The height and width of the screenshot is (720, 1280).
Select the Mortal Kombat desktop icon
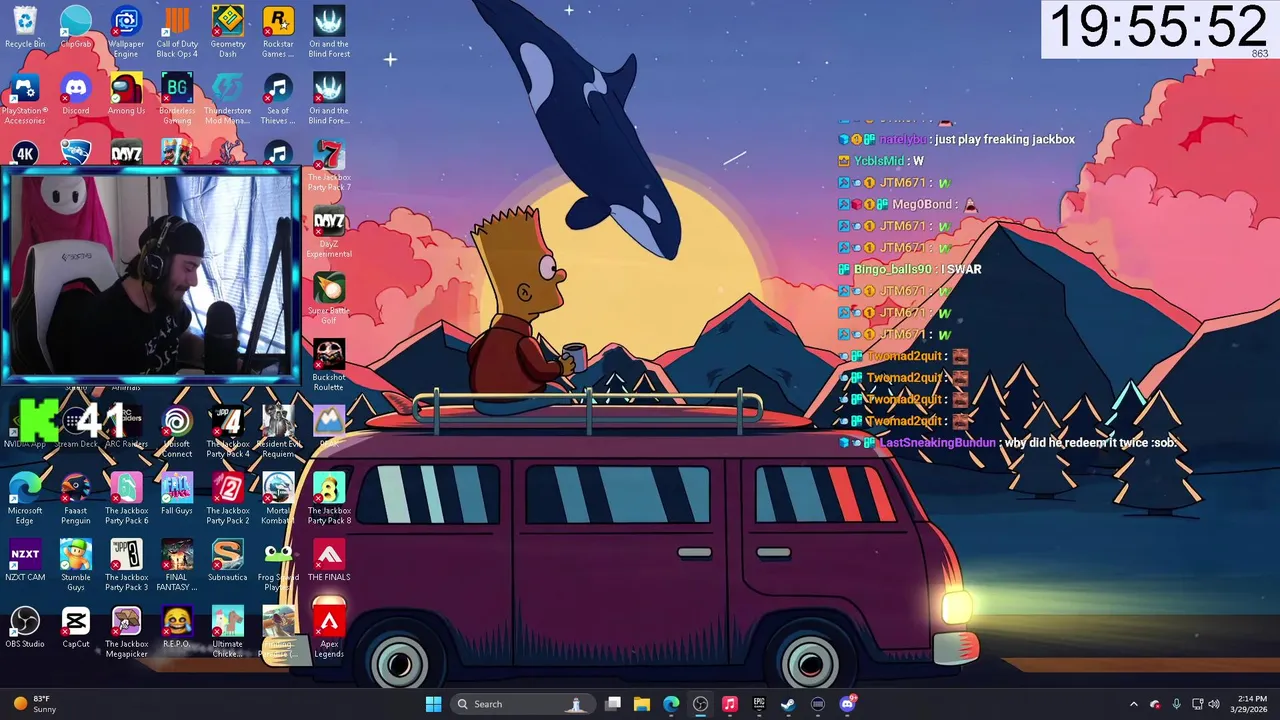(x=278, y=500)
